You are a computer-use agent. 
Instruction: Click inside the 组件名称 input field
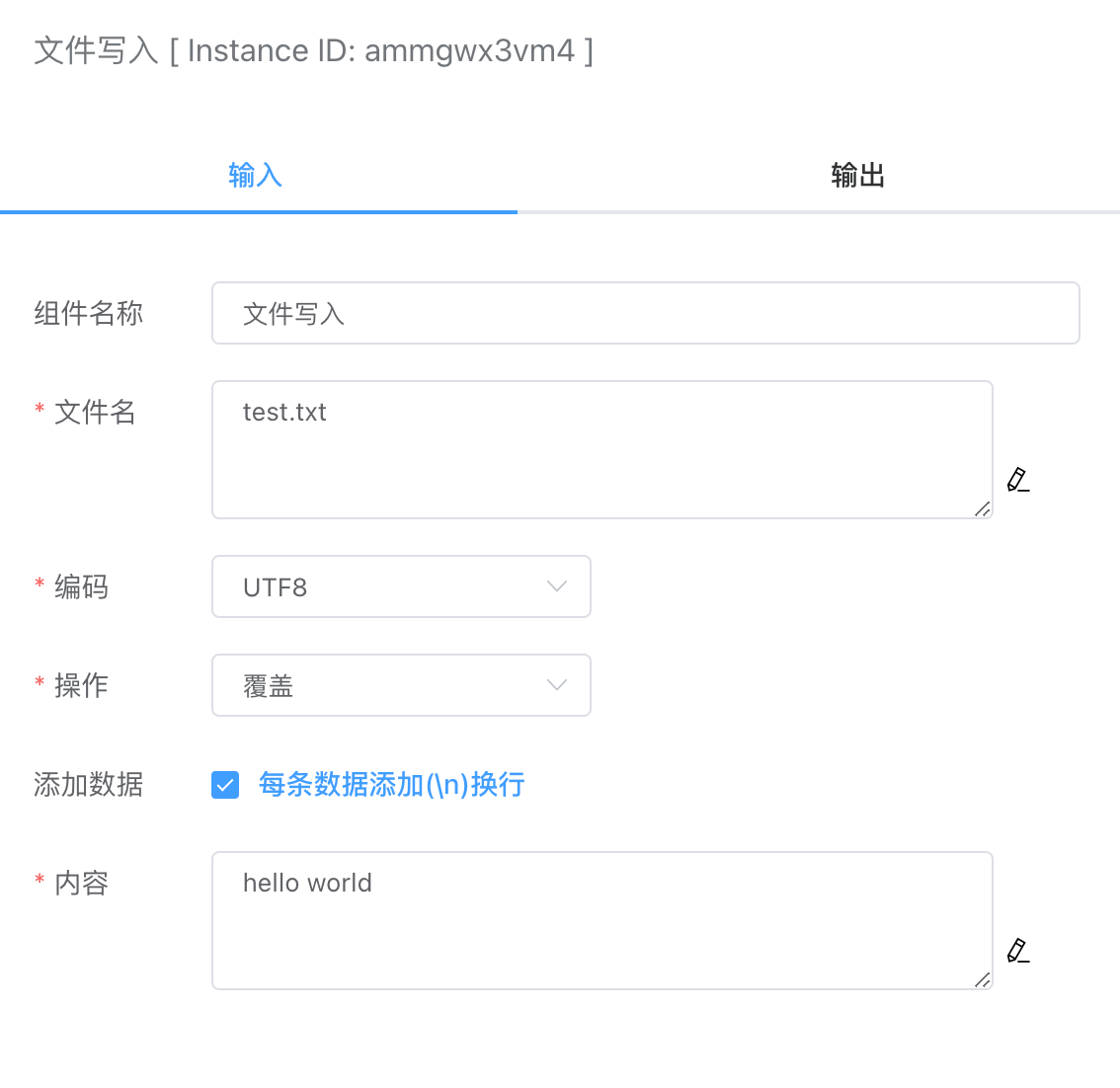point(646,312)
